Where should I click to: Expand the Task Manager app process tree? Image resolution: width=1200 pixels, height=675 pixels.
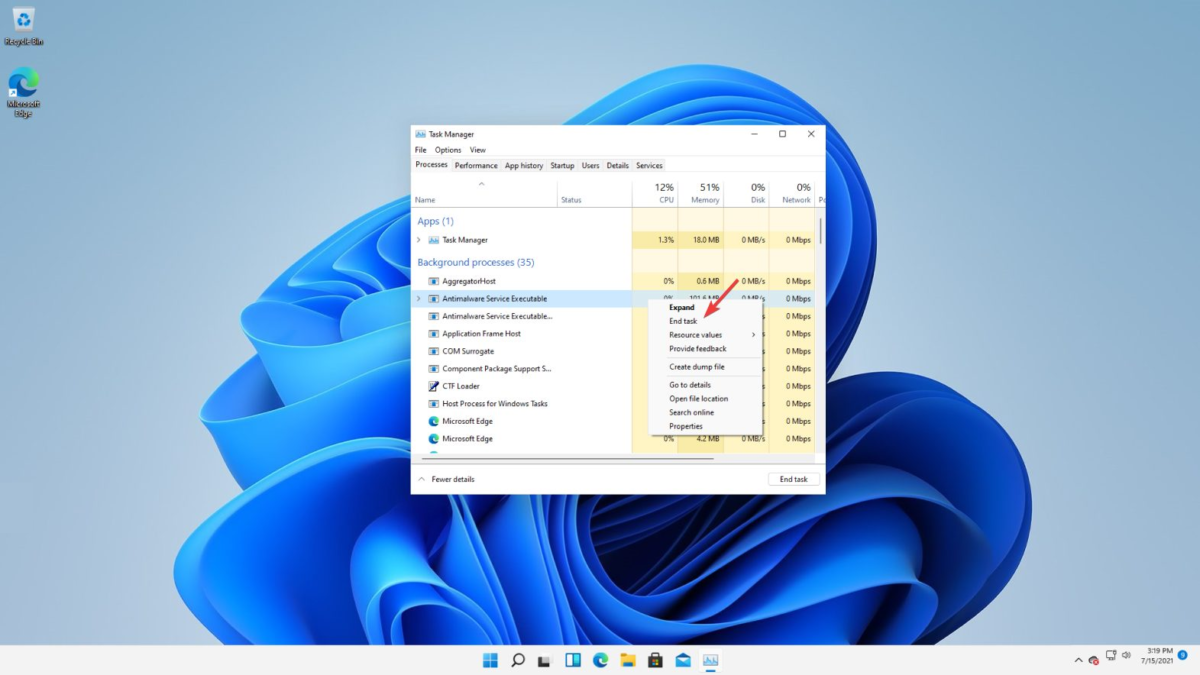[x=420, y=239]
